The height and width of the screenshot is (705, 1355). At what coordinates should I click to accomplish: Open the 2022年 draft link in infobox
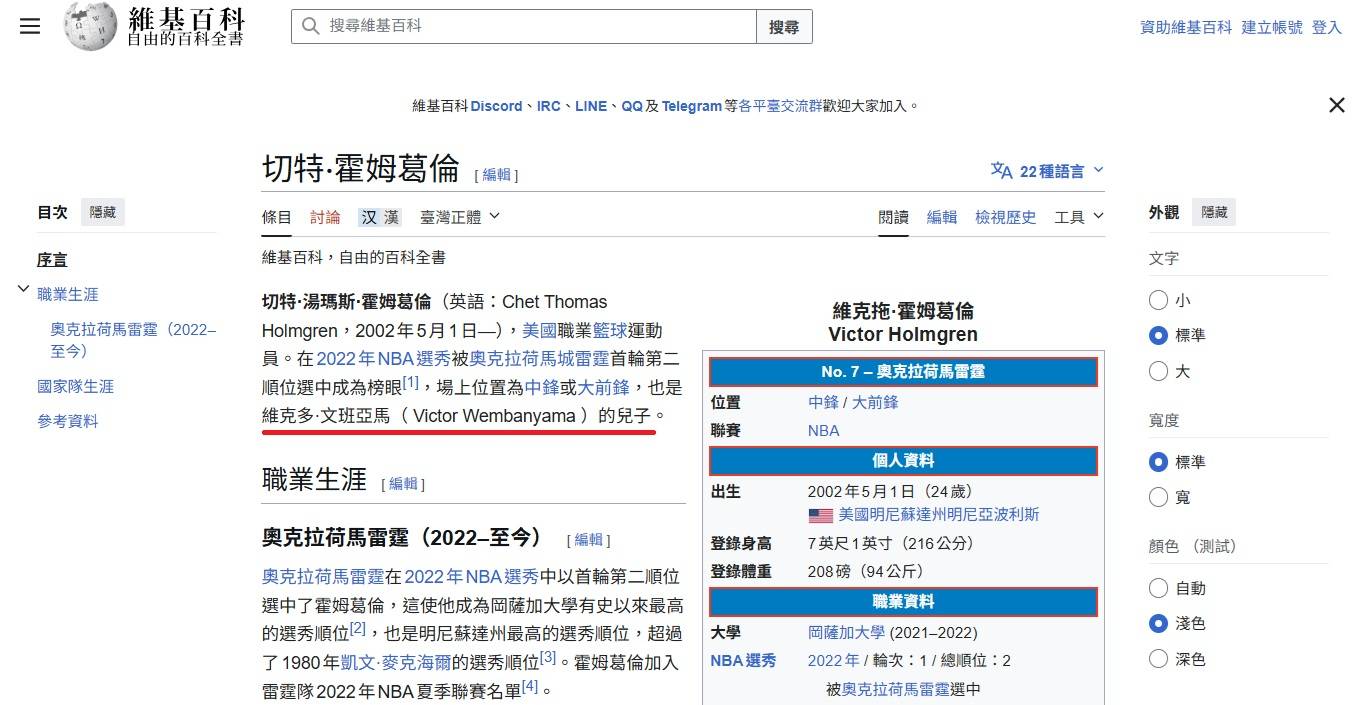click(x=833, y=661)
